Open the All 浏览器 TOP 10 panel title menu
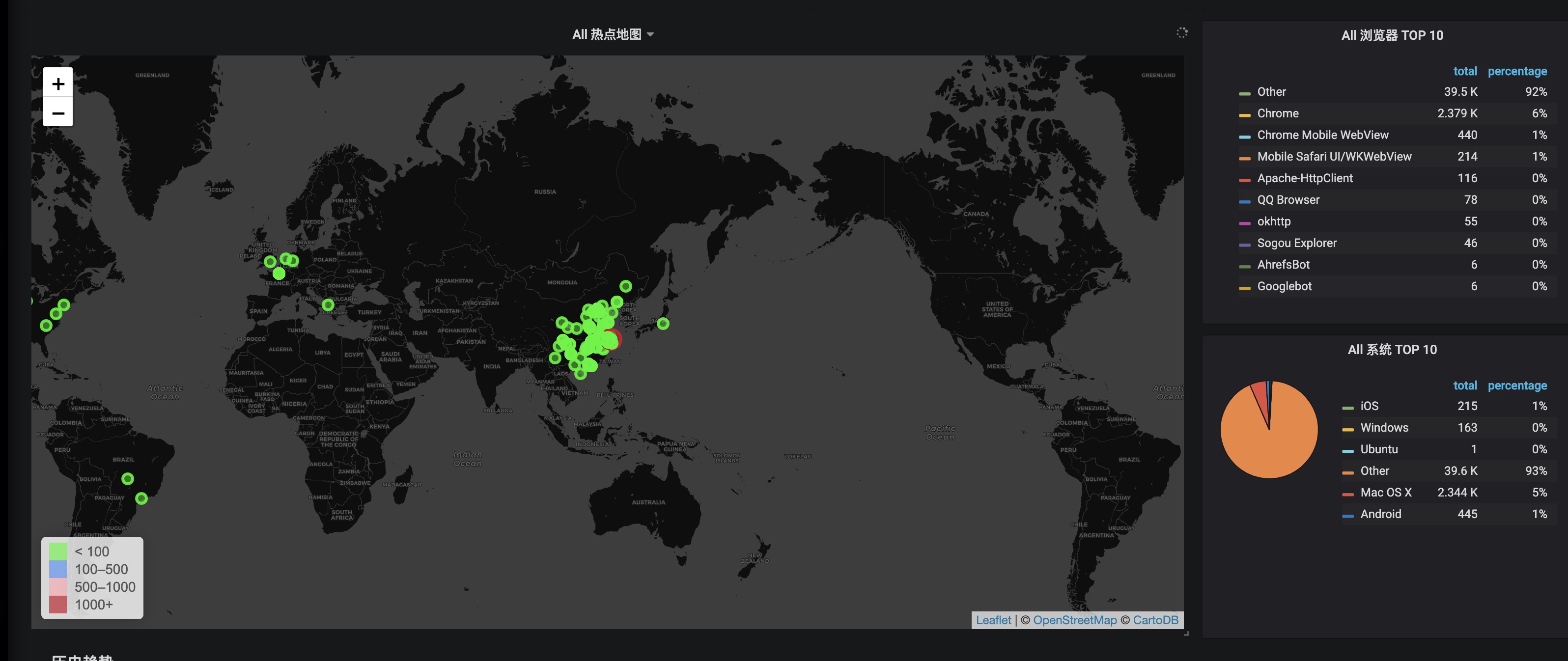 tap(1392, 35)
